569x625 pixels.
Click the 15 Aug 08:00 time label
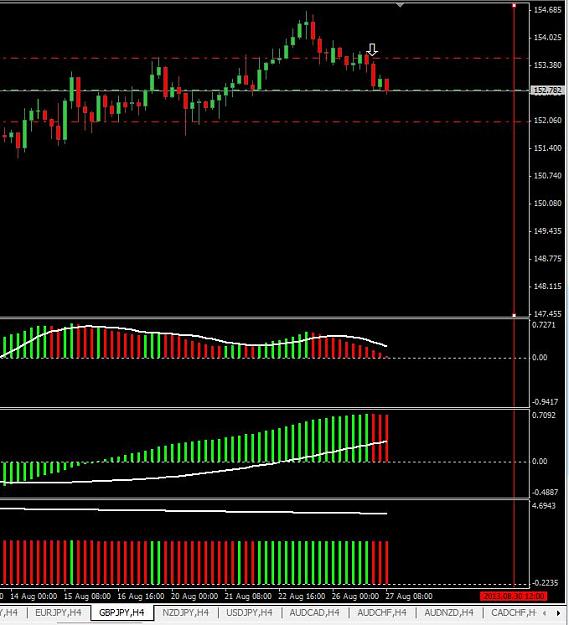[x=87, y=596]
